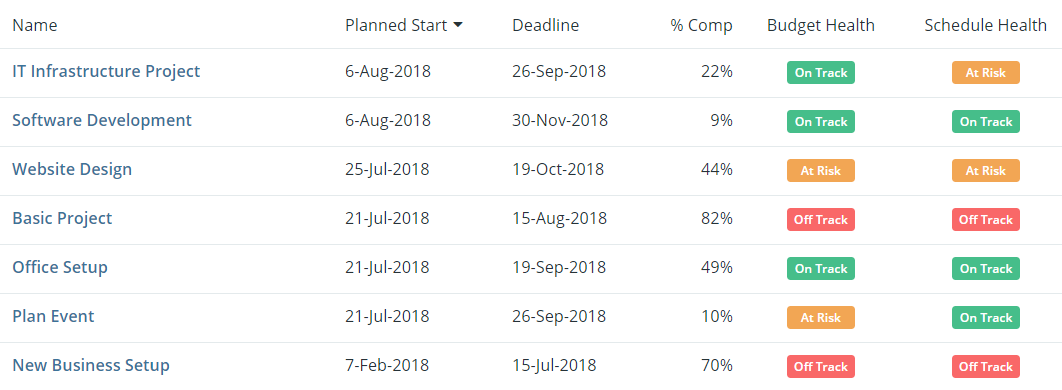Click Basic Project's Off Track budget badge
This screenshot has width=1062, height=390.
tap(821, 219)
